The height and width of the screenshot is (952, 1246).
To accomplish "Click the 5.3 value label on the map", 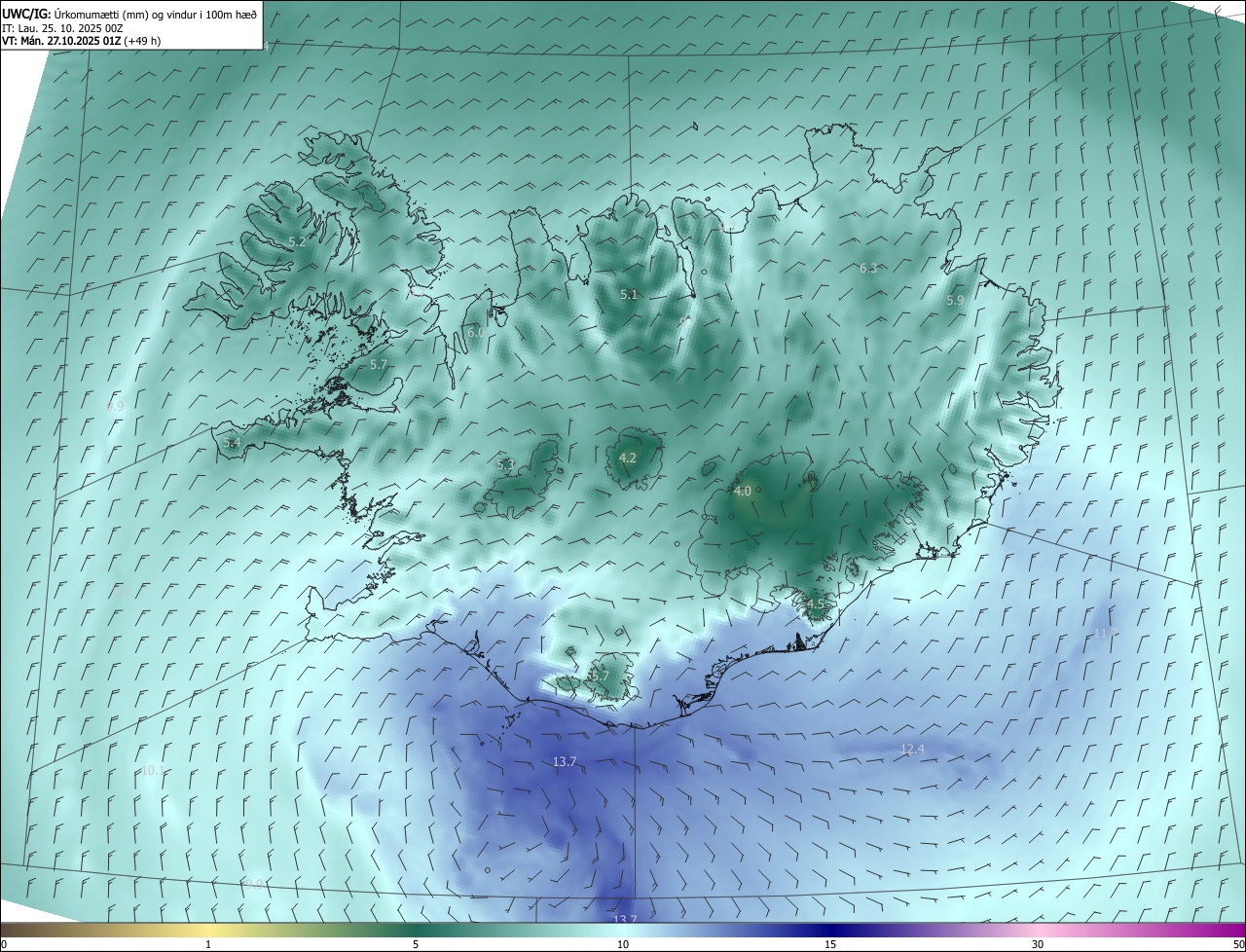I will pos(505,464).
